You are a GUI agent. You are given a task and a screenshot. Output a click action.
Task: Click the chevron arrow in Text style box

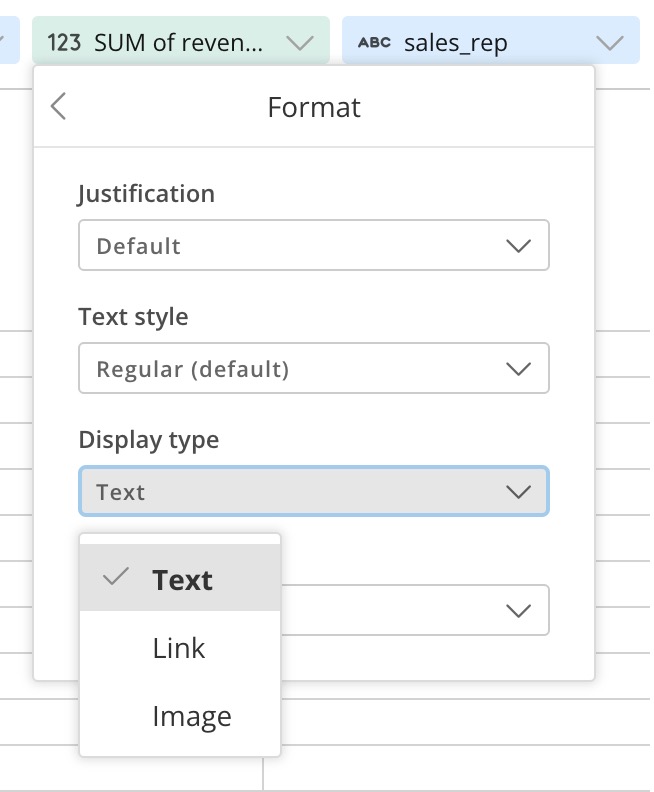518,369
